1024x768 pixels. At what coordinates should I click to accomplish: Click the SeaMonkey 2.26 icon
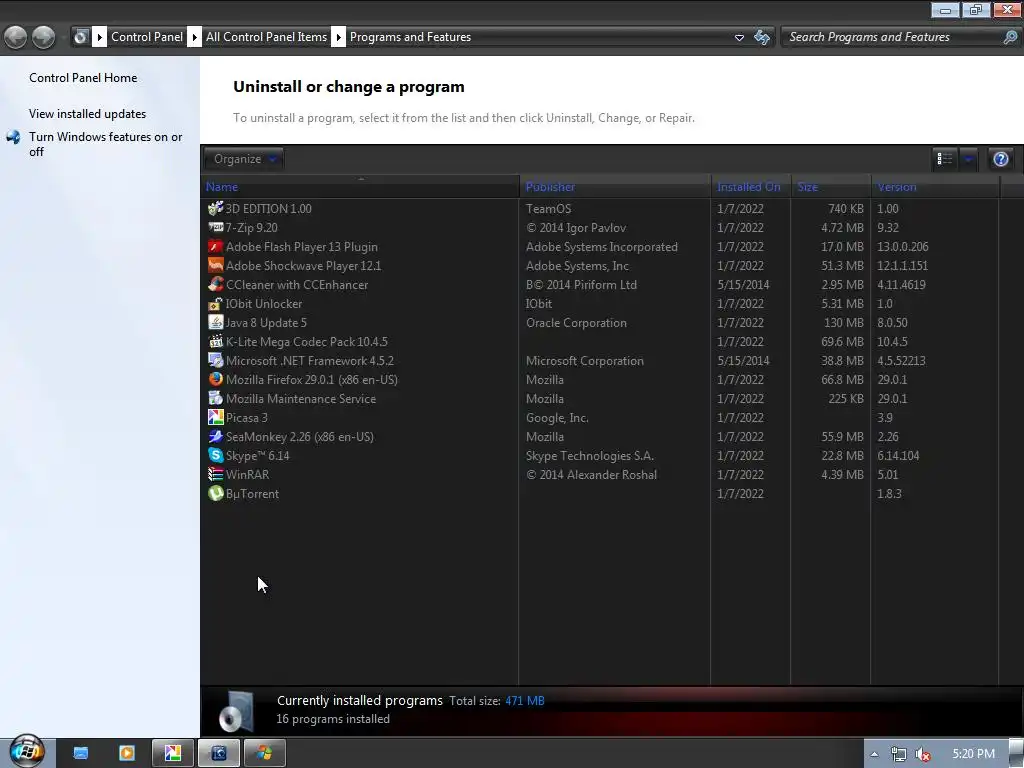[x=216, y=436]
